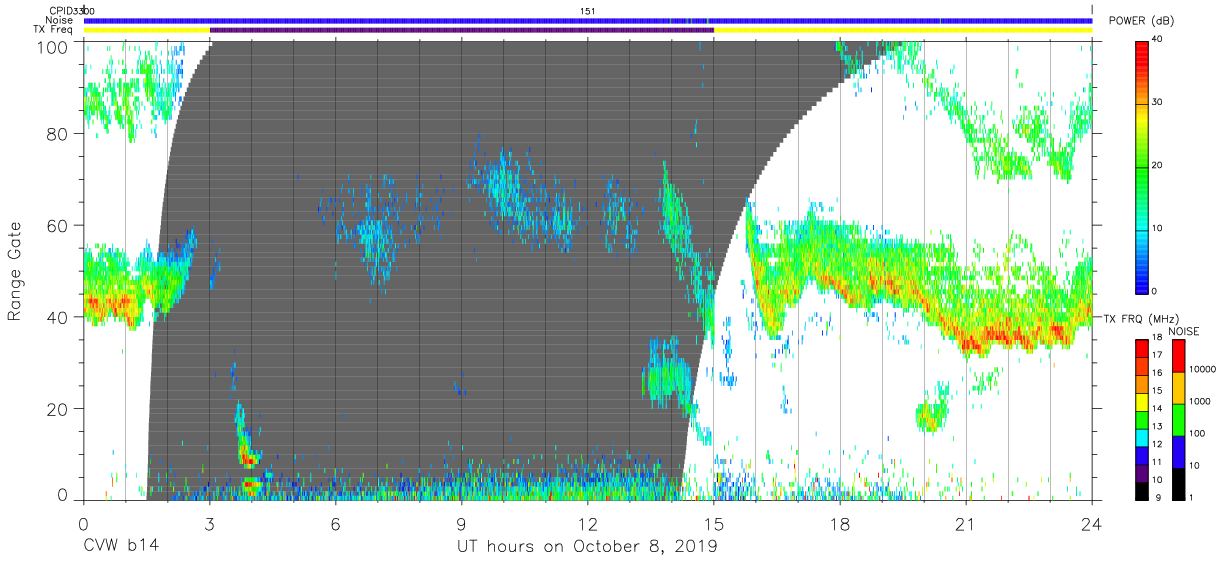The image size is (1228, 567).
Task: Click the 18 tick on UT hours axis
Action: 840,524
